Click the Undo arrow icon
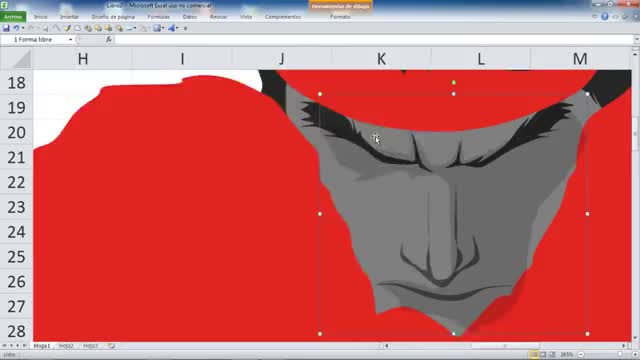Viewport: 640px width, 360px height. click(16, 28)
